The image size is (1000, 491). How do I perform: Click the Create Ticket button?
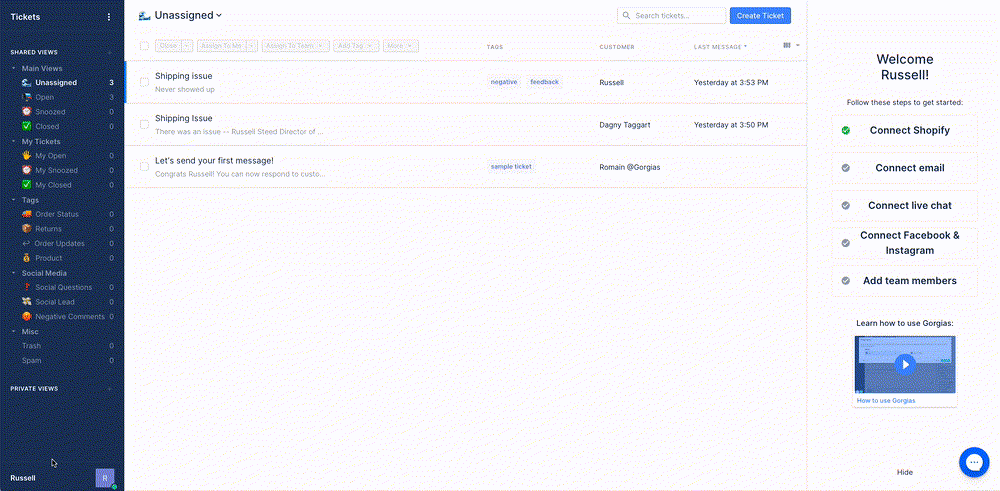coord(760,15)
